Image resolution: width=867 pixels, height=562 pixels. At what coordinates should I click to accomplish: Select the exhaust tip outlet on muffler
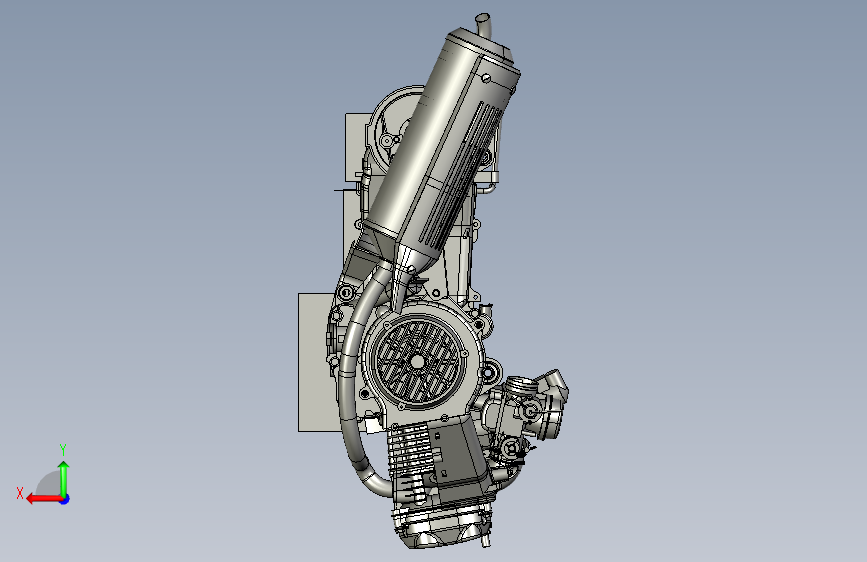pos(484,25)
